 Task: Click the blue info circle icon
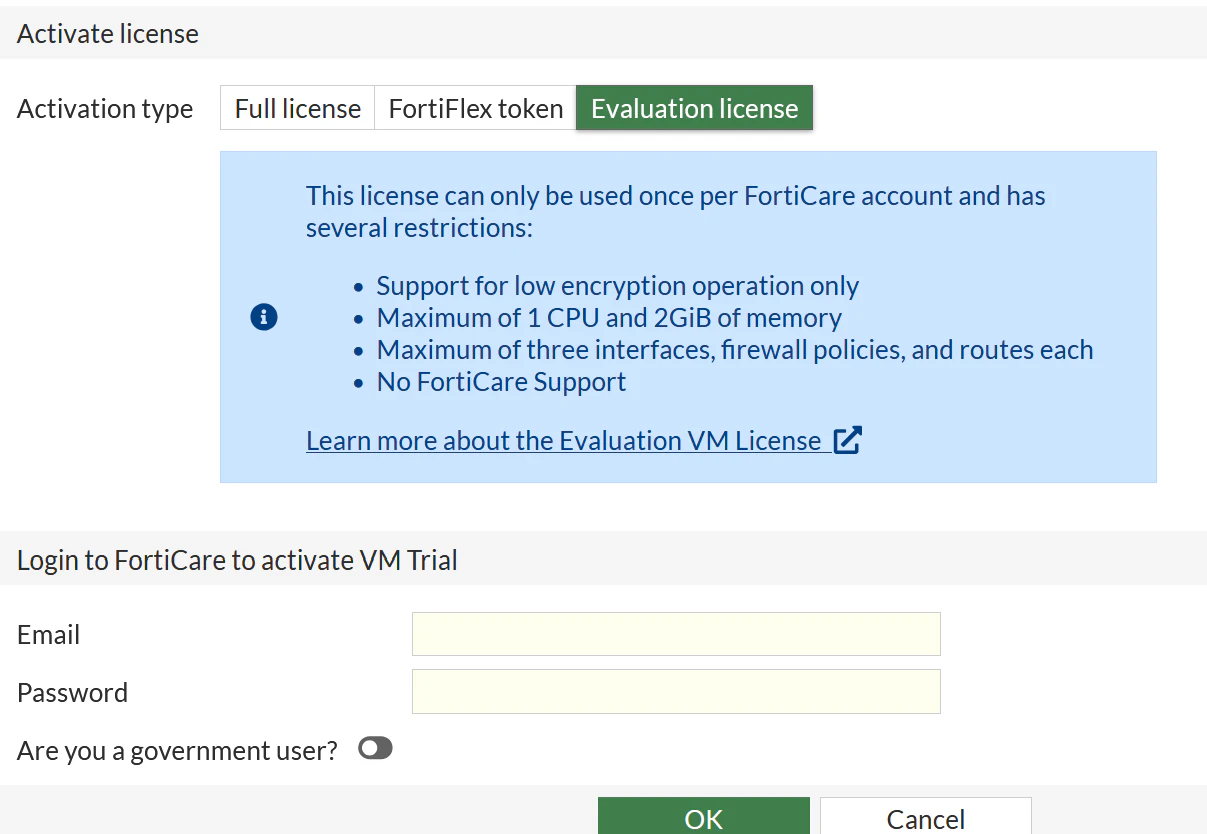tap(263, 318)
